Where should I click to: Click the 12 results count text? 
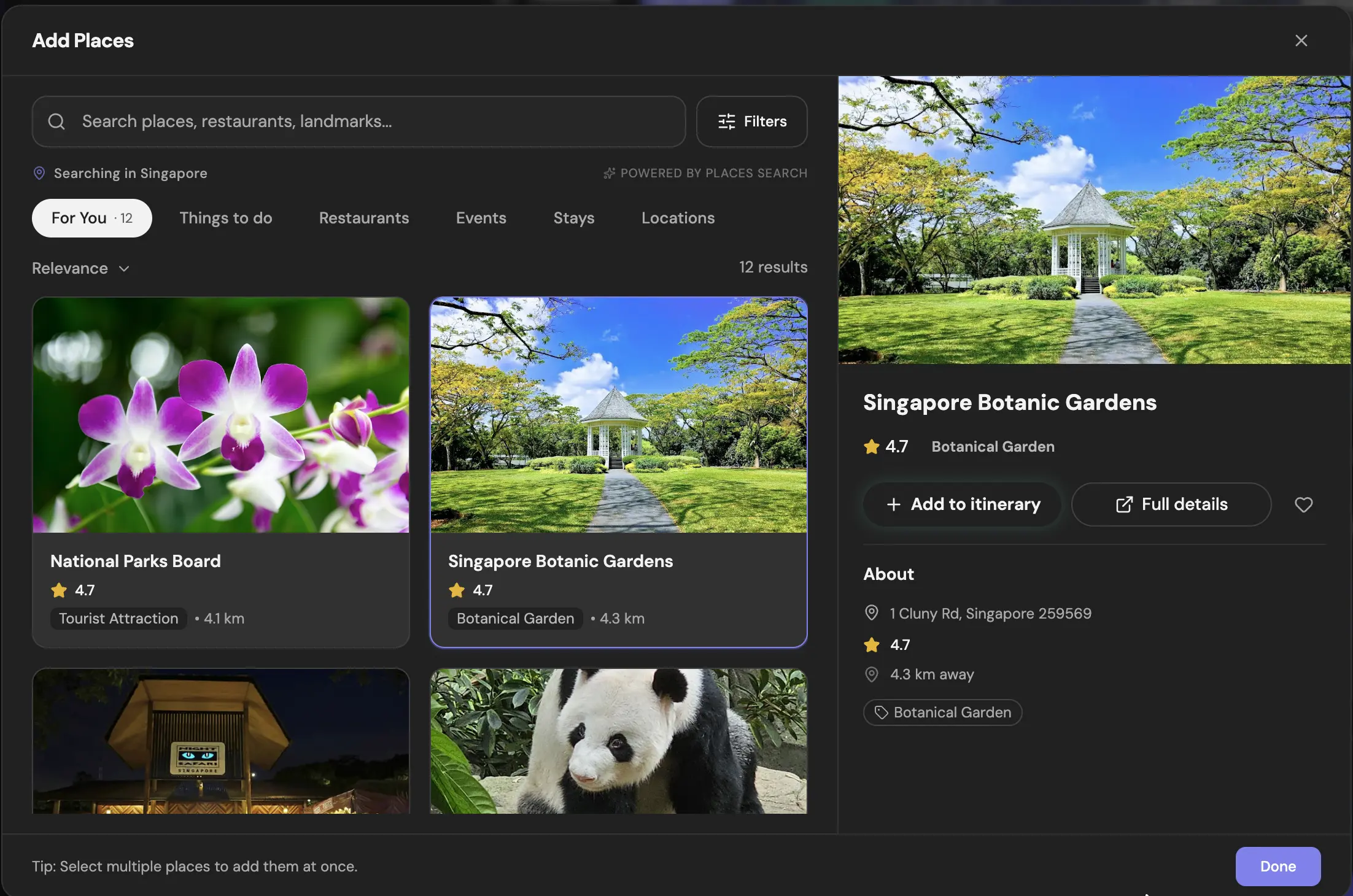click(773, 267)
